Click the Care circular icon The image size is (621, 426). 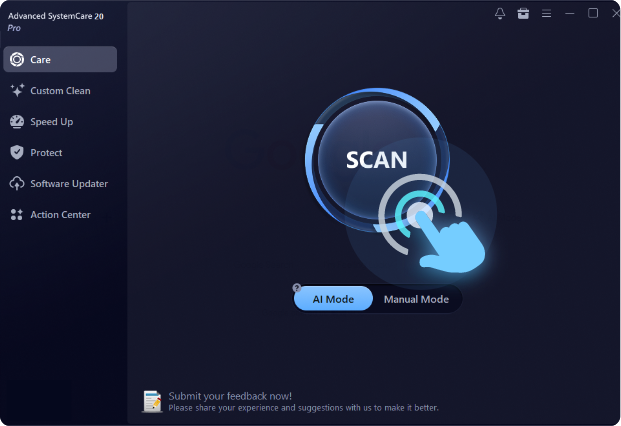click(x=17, y=59)
